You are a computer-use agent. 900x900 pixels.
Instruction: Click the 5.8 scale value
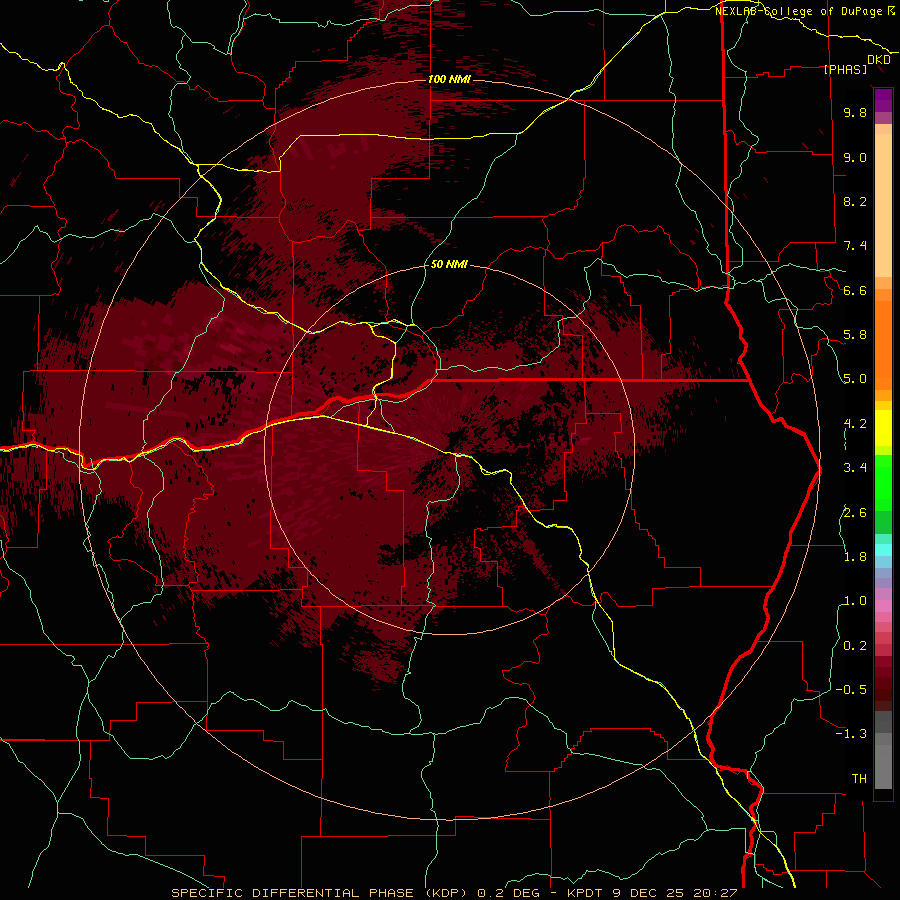[x=855, y=335]
